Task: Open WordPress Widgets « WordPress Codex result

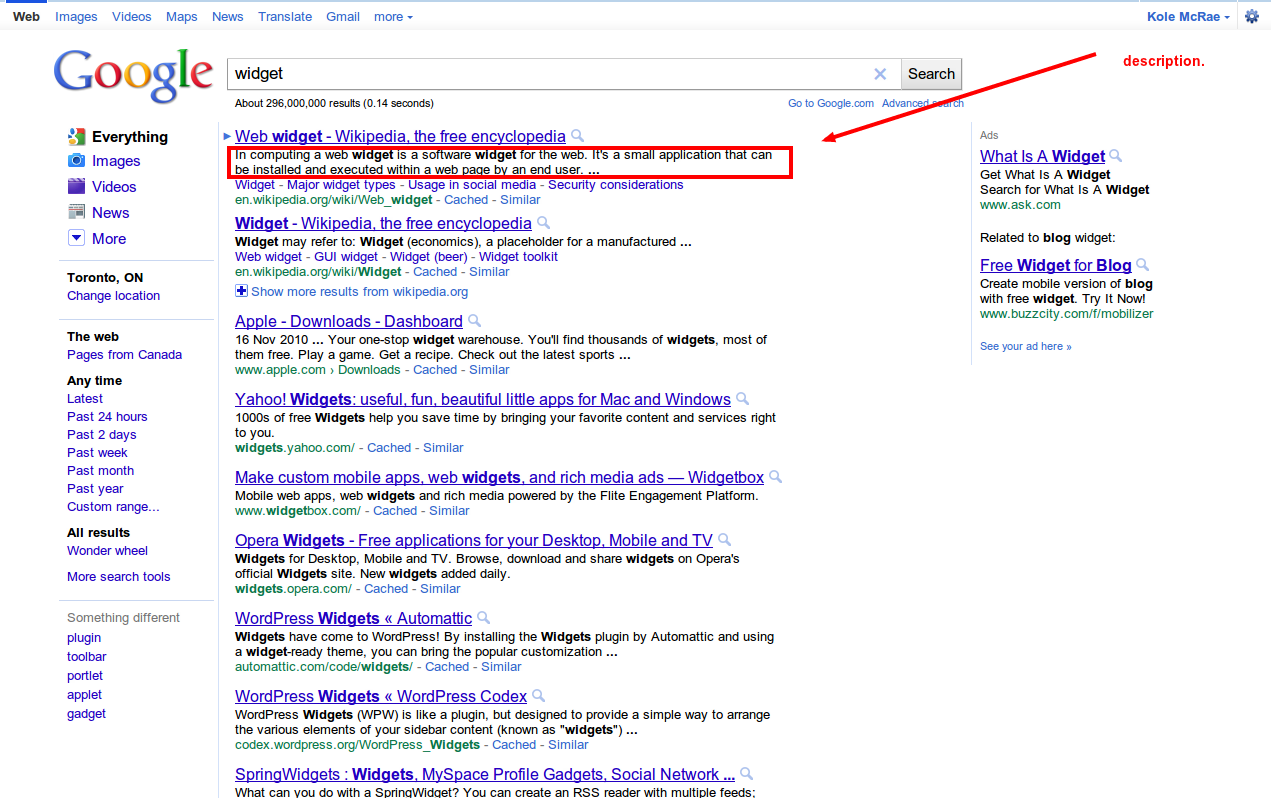Action: click(381, 696)
